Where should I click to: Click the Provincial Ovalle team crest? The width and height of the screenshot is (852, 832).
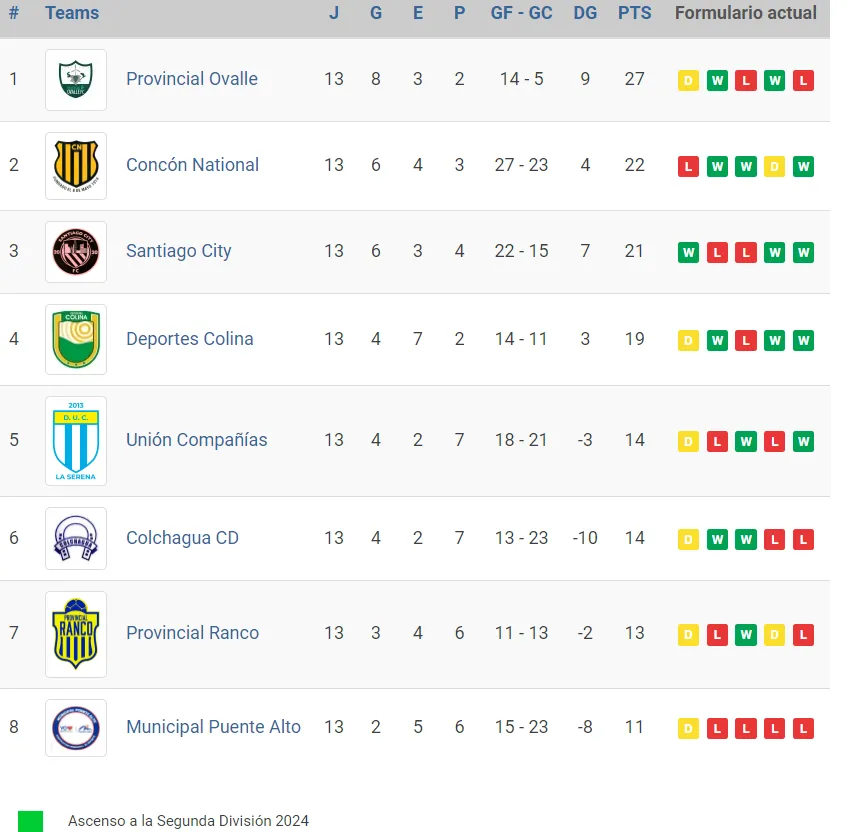coord(75,79)
